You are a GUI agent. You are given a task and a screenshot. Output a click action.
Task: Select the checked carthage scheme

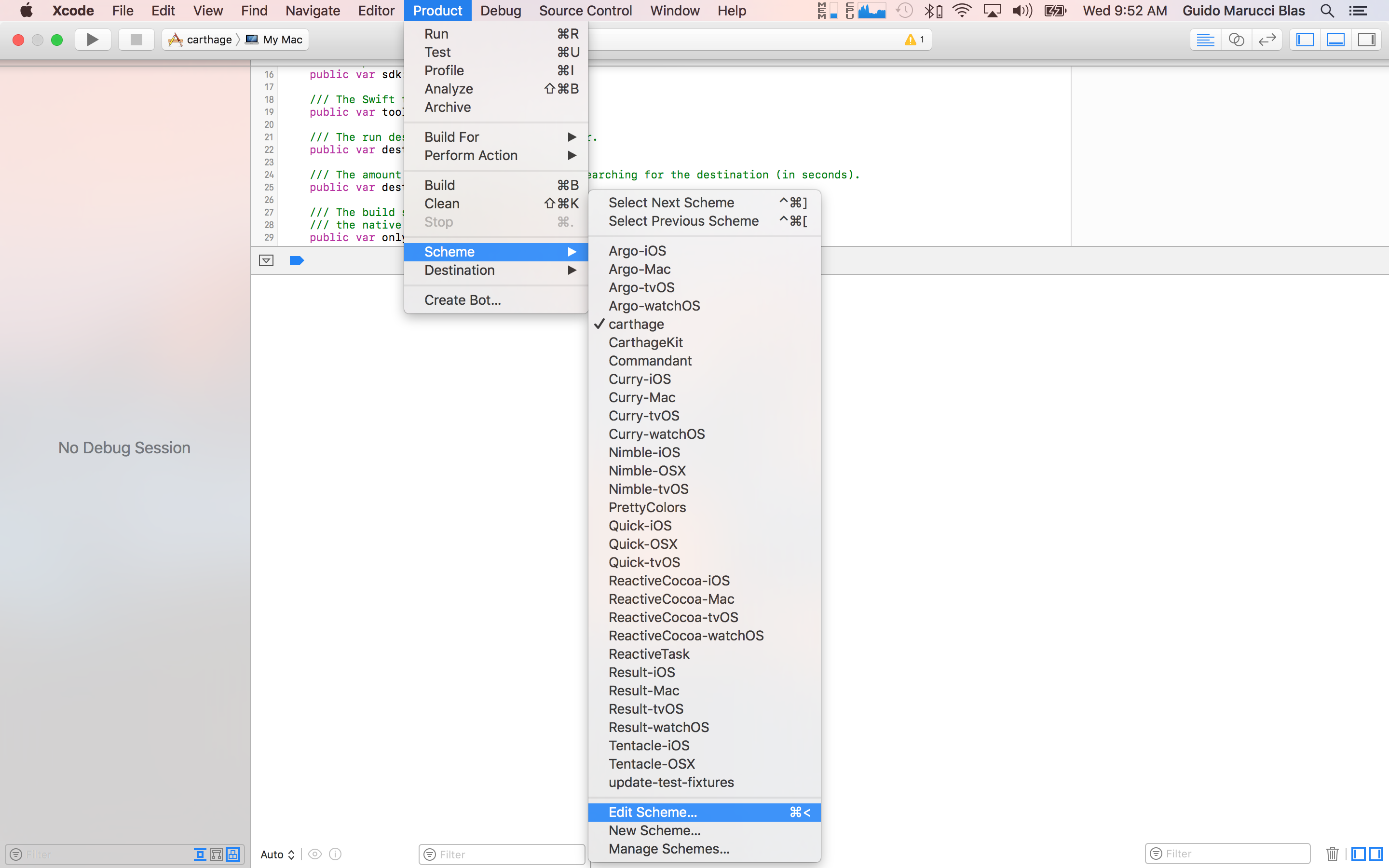pyautogui.click(x=704, y=325)
